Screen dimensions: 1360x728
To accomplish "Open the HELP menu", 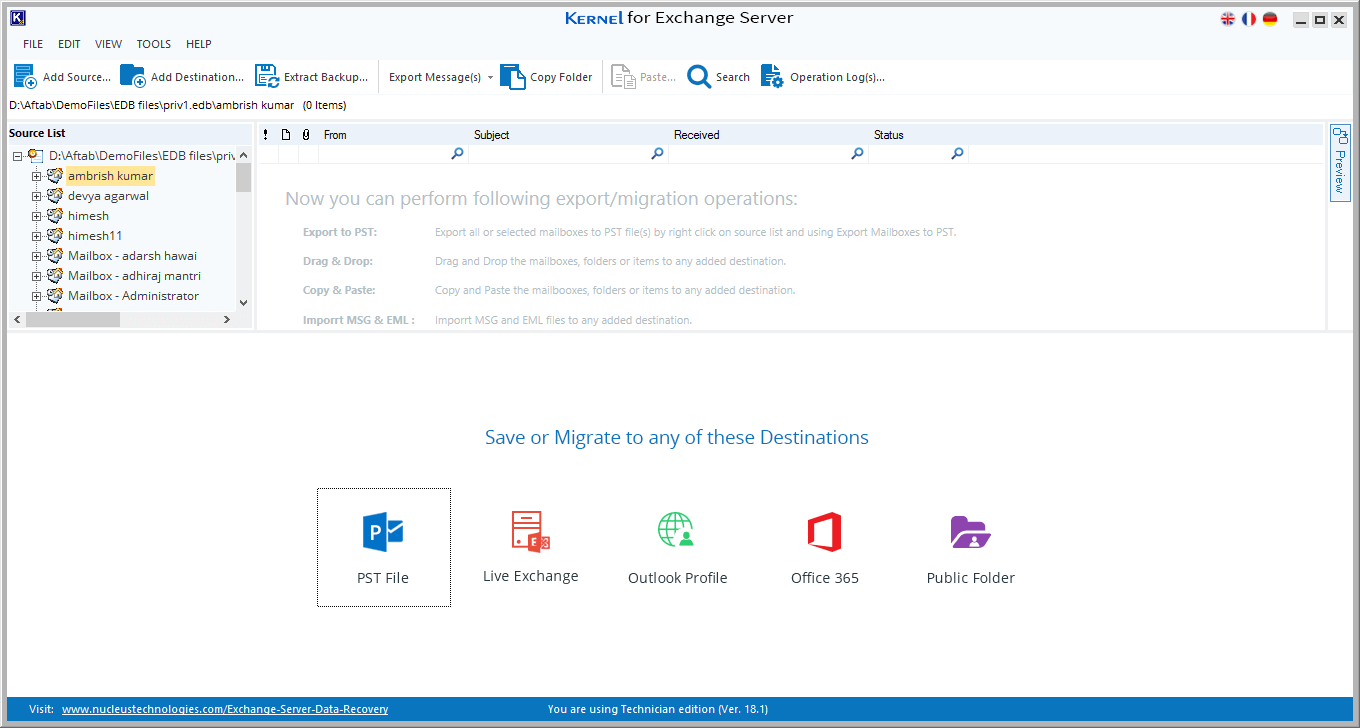I will point(199,44).
